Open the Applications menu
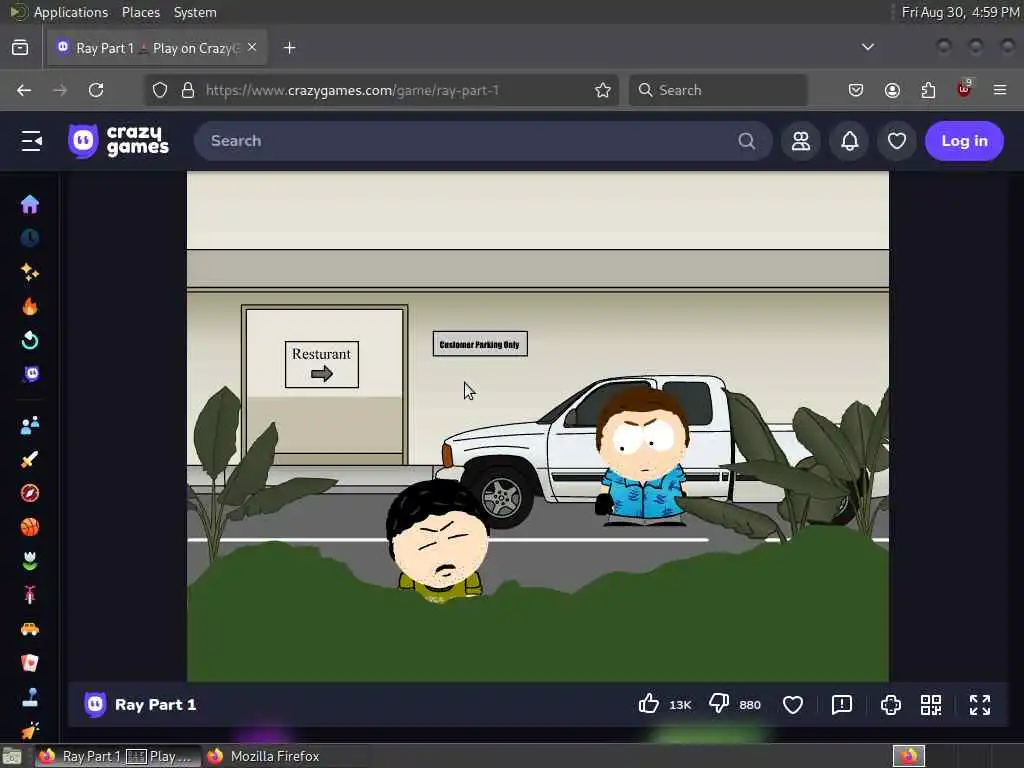The image size is (1024, 768). [71, 12]
